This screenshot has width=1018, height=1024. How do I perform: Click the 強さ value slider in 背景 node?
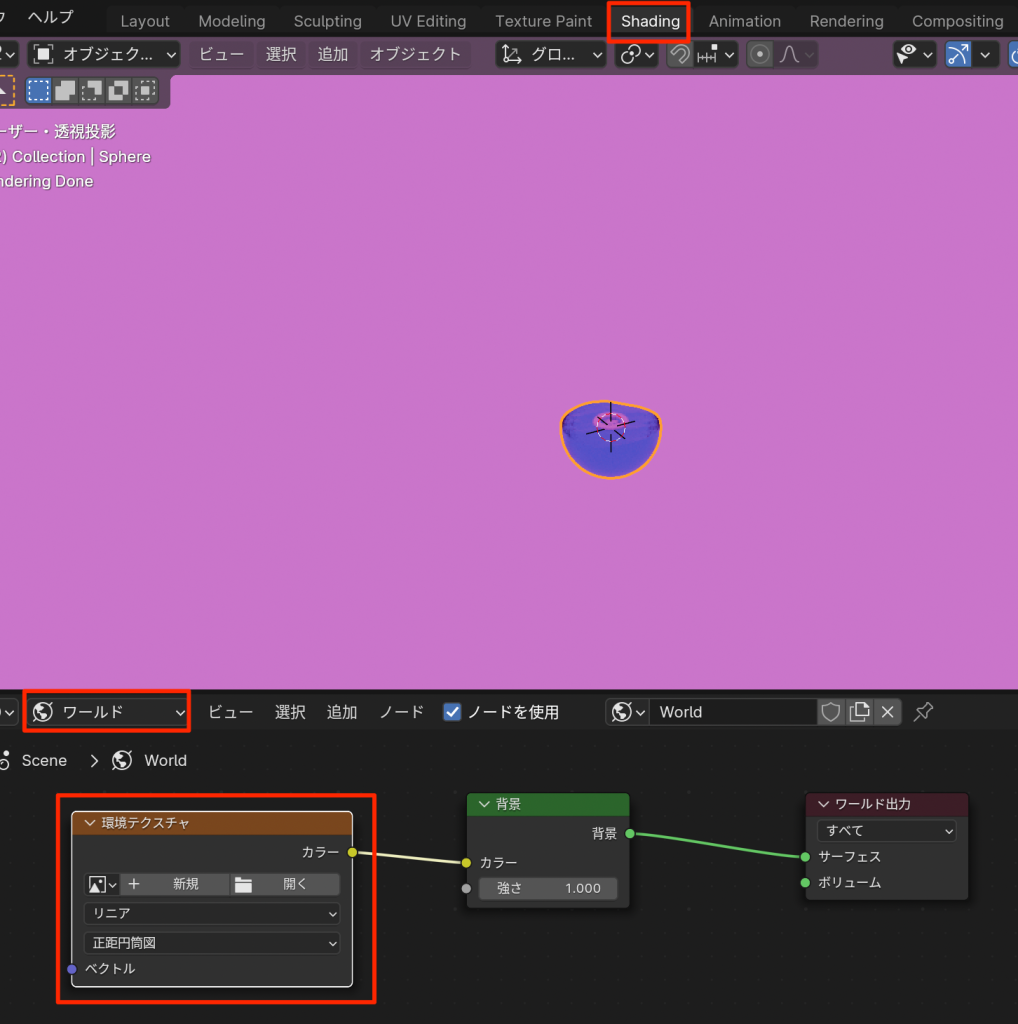[x=547, y=888]
